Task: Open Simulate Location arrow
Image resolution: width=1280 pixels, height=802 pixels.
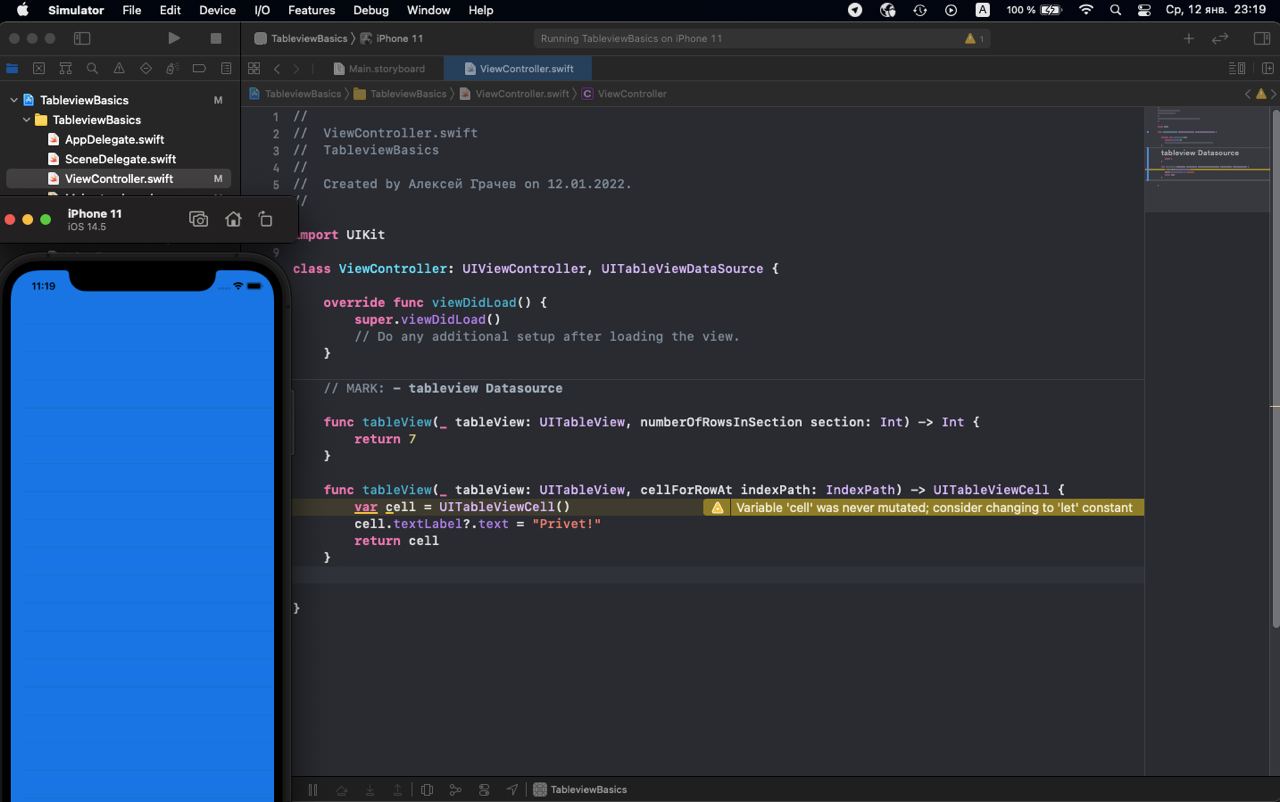Action: [512, 789]
